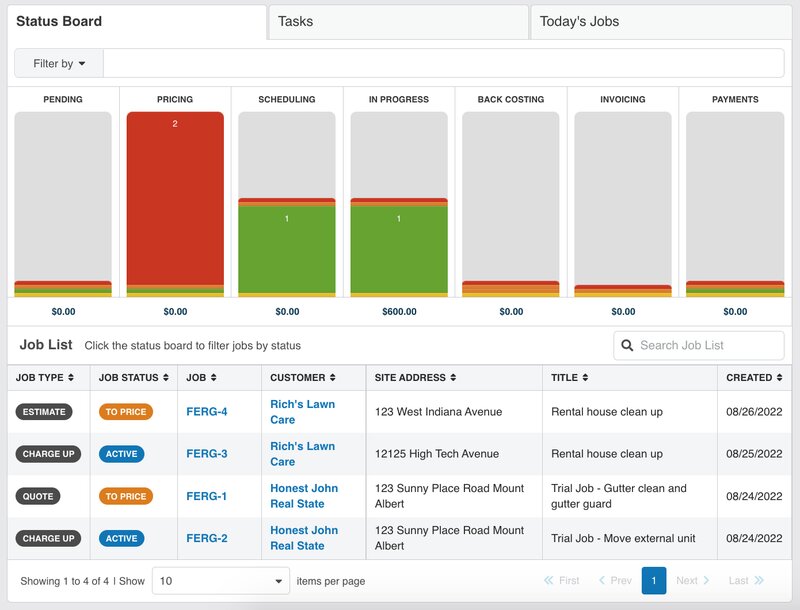
Task: Sort by Job Type column arrows
Action: (x=71, y=377)
